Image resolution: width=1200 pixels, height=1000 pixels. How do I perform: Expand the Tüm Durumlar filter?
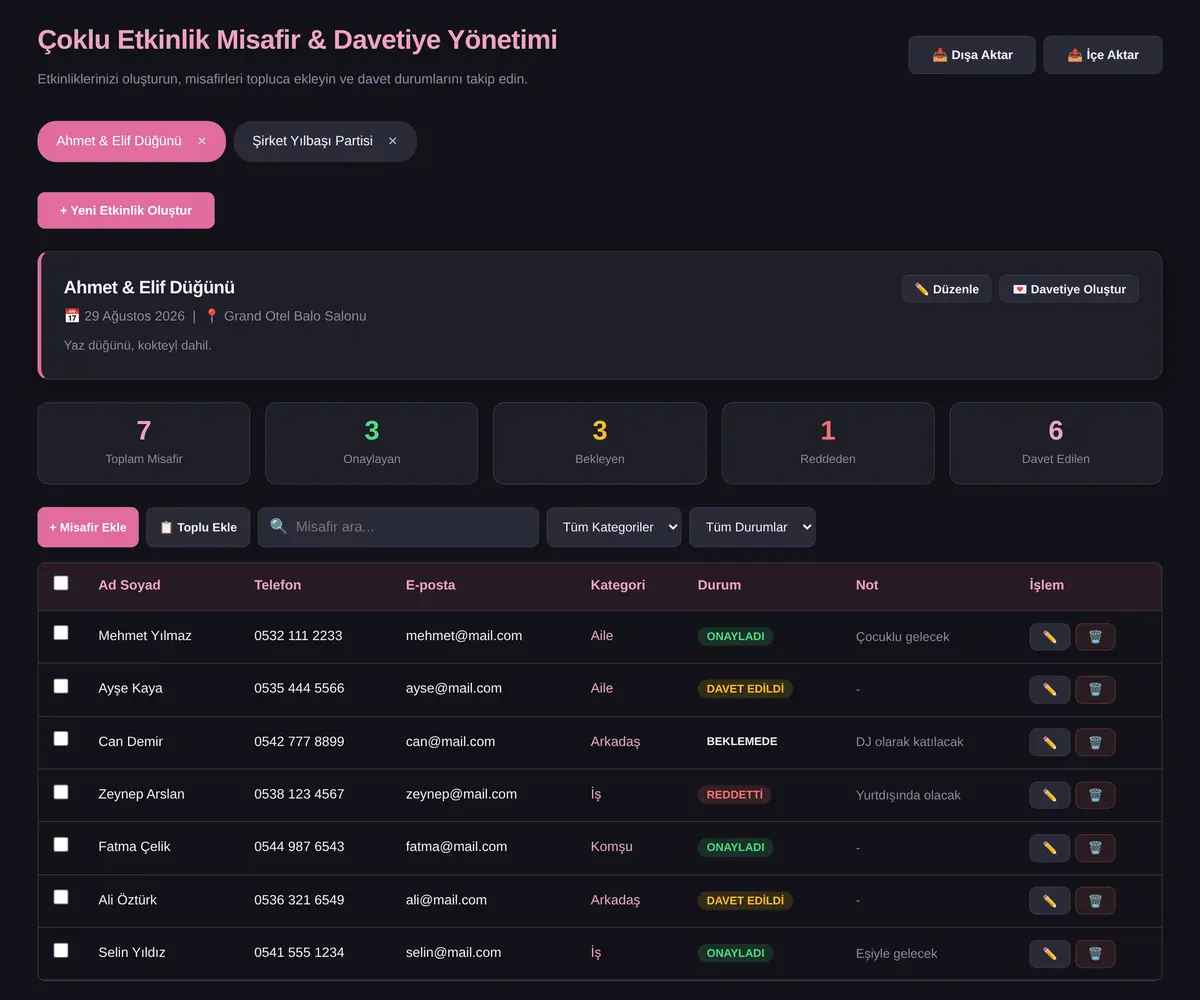(752, 527)
